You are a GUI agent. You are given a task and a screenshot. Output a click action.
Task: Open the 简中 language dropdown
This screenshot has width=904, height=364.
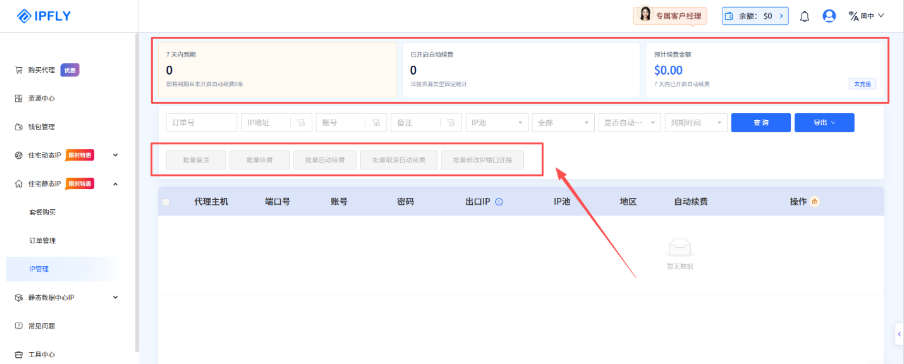pos(866,16)
